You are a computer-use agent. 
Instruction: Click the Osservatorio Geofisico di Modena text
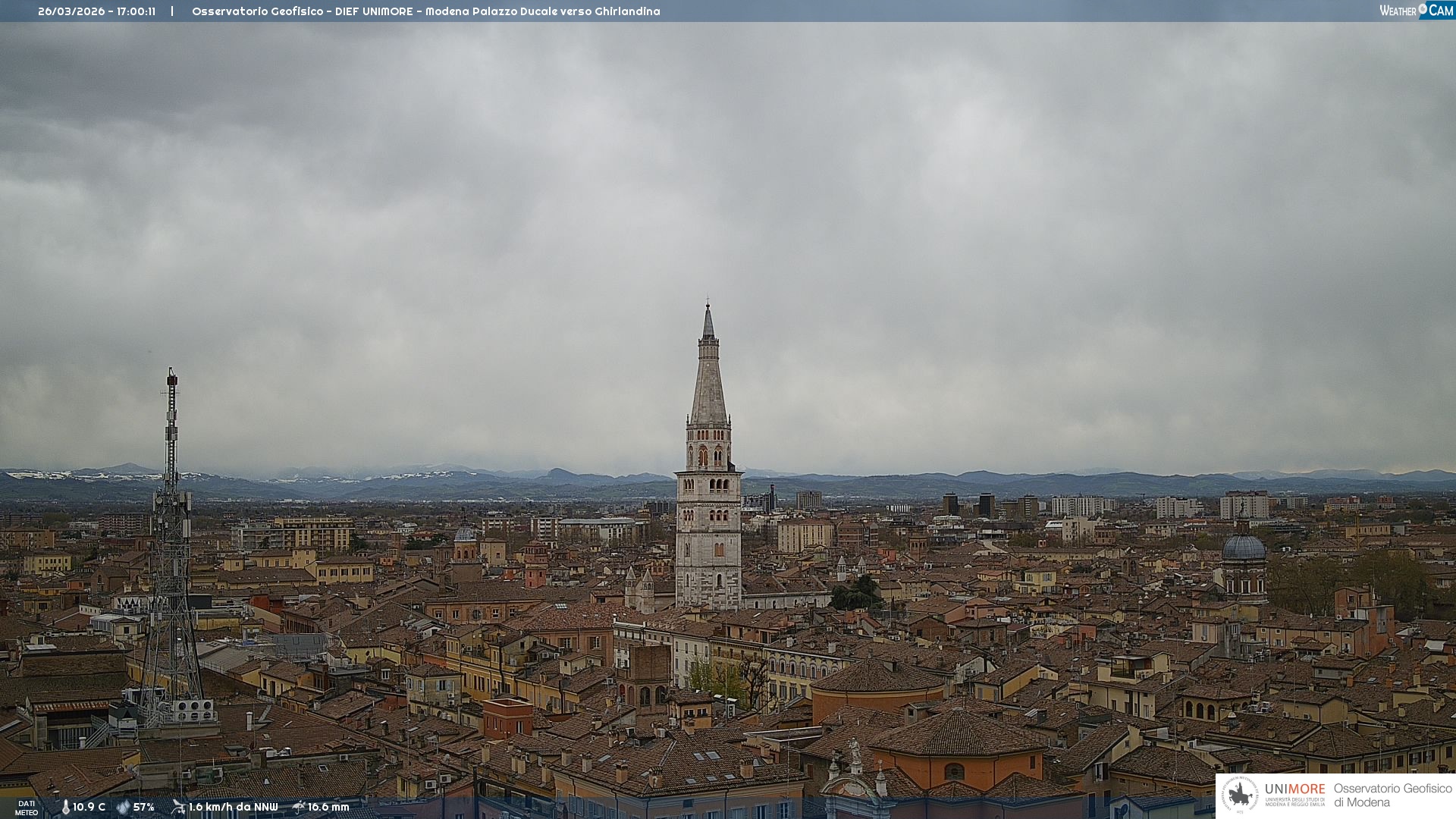coord(1392,795)
